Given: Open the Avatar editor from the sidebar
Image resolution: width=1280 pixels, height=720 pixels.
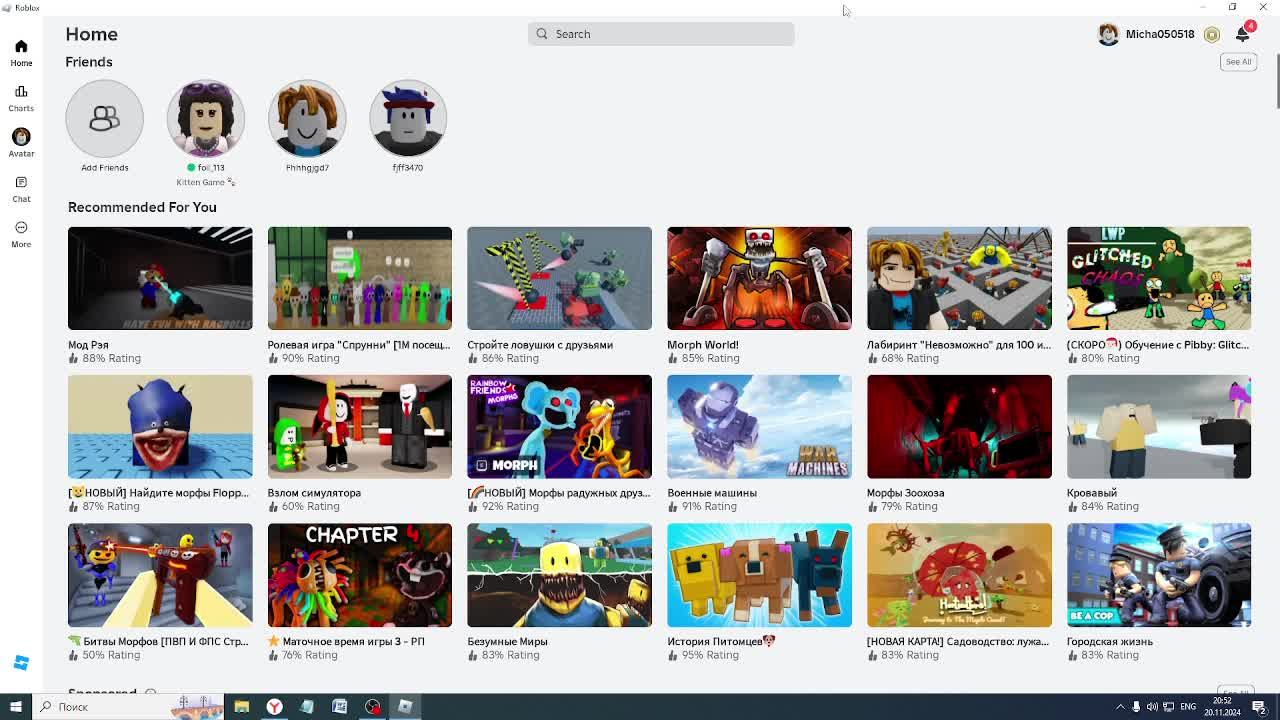Looking at the screenshot, I should click(21, 143).
